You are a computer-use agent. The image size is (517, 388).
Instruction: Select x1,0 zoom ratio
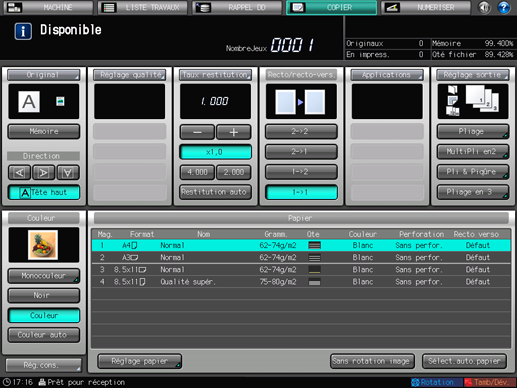tap(215, 152)
